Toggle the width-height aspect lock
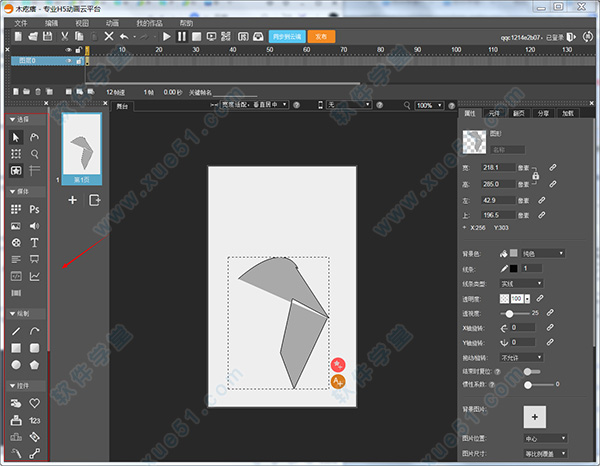 click(535, 176)
